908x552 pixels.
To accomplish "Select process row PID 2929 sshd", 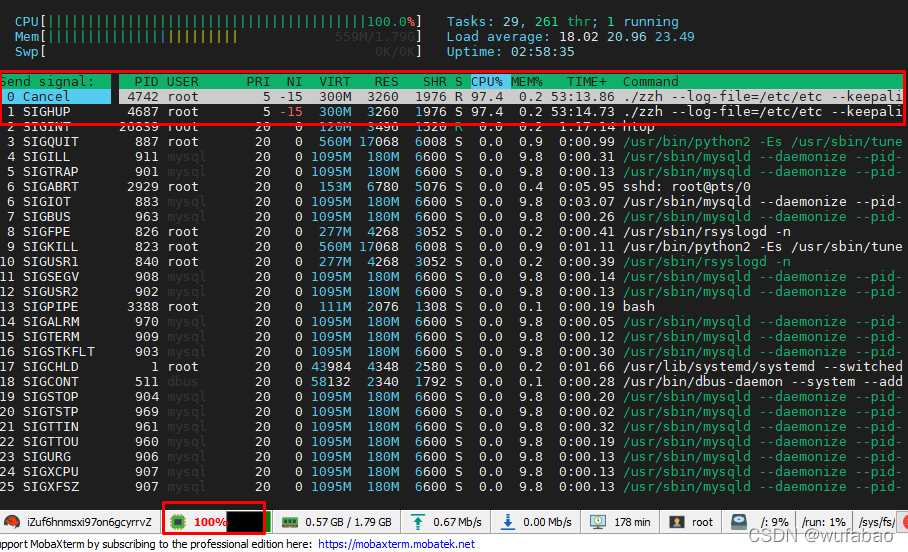I will pos(510,187).
